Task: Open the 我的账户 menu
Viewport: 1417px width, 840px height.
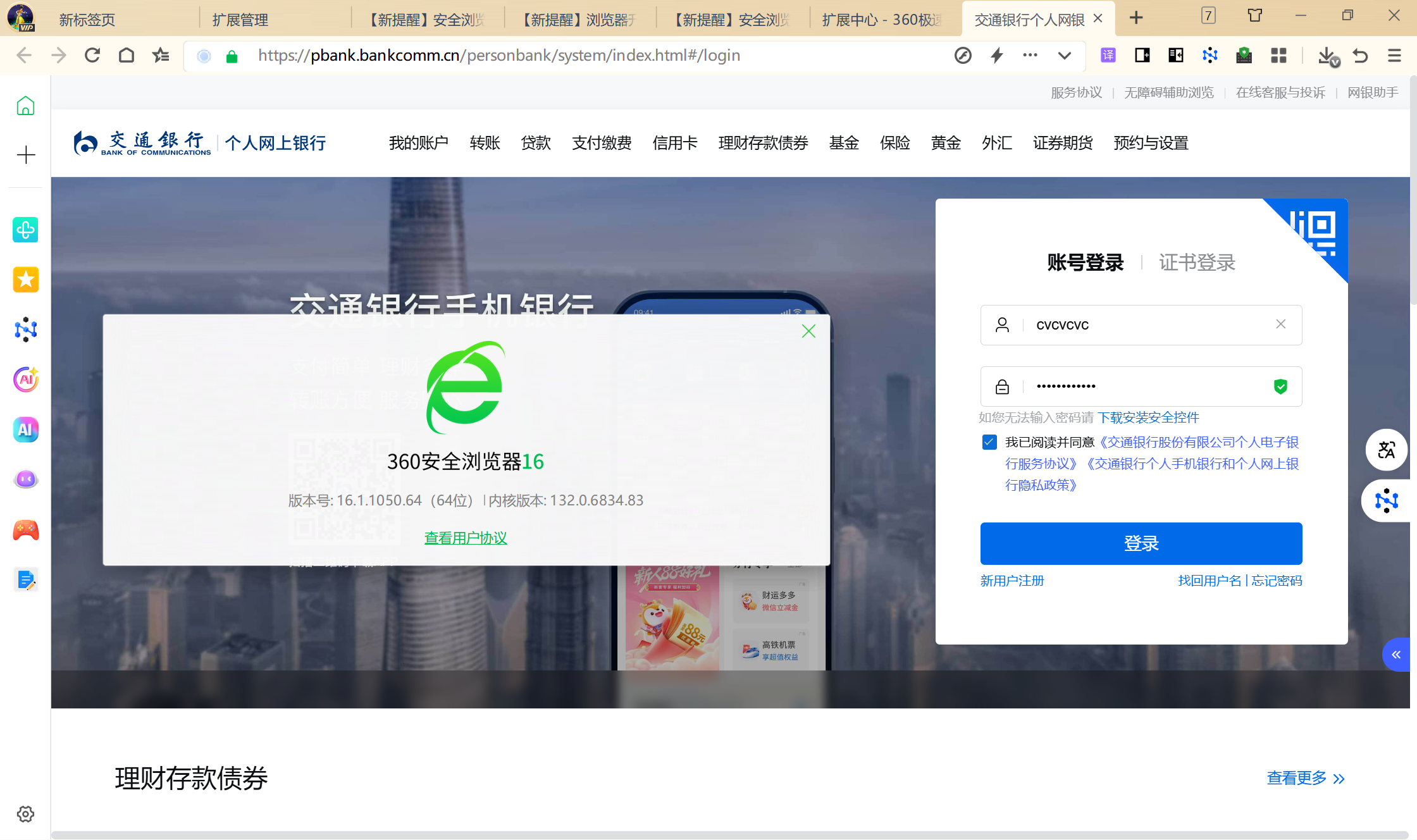Action: pos(419,143)
